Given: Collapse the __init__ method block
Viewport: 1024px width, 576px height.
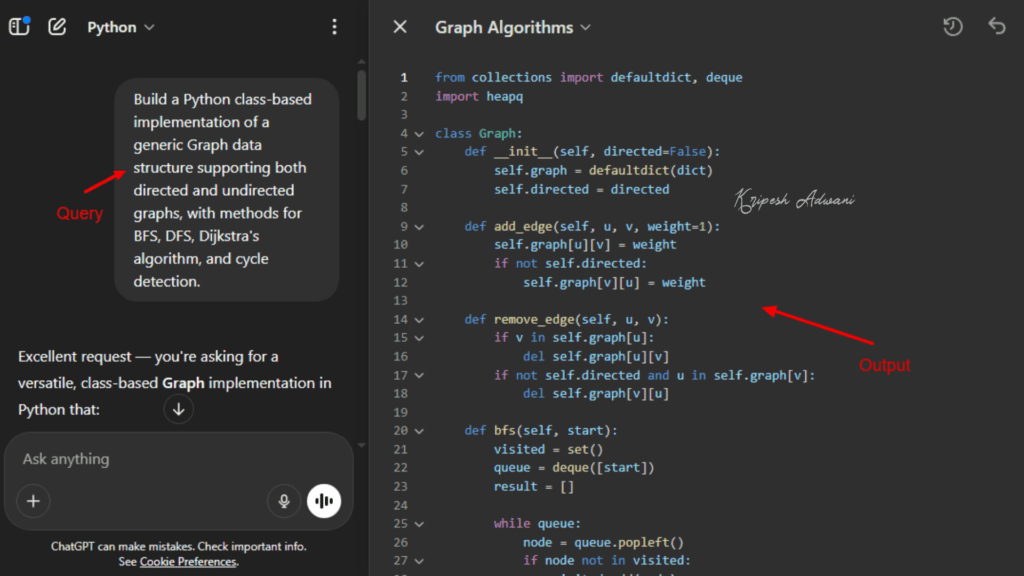Looking at the screenshot, I should [x=420, y=151].
